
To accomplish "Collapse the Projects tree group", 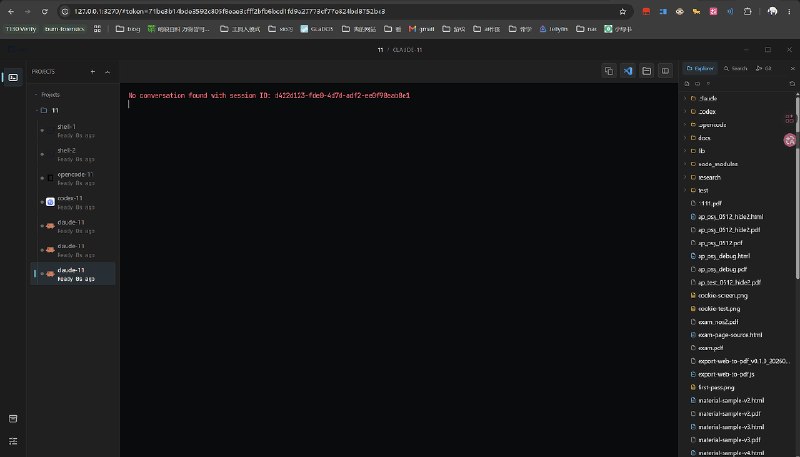I will (36, 95).
